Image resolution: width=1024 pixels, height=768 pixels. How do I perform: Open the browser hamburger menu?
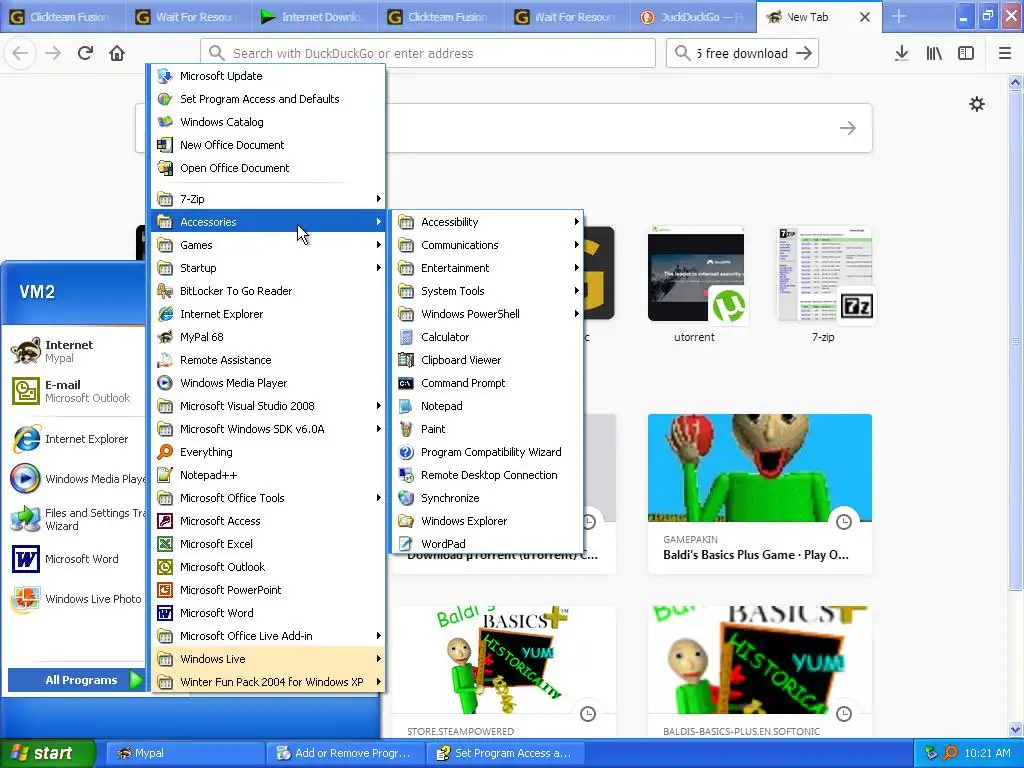(x=1004, y=53)
